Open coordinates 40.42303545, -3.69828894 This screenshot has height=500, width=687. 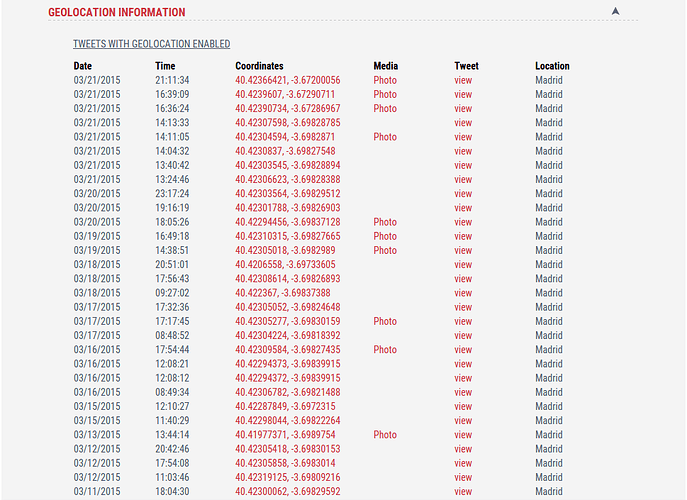click(x=287, y=165)
